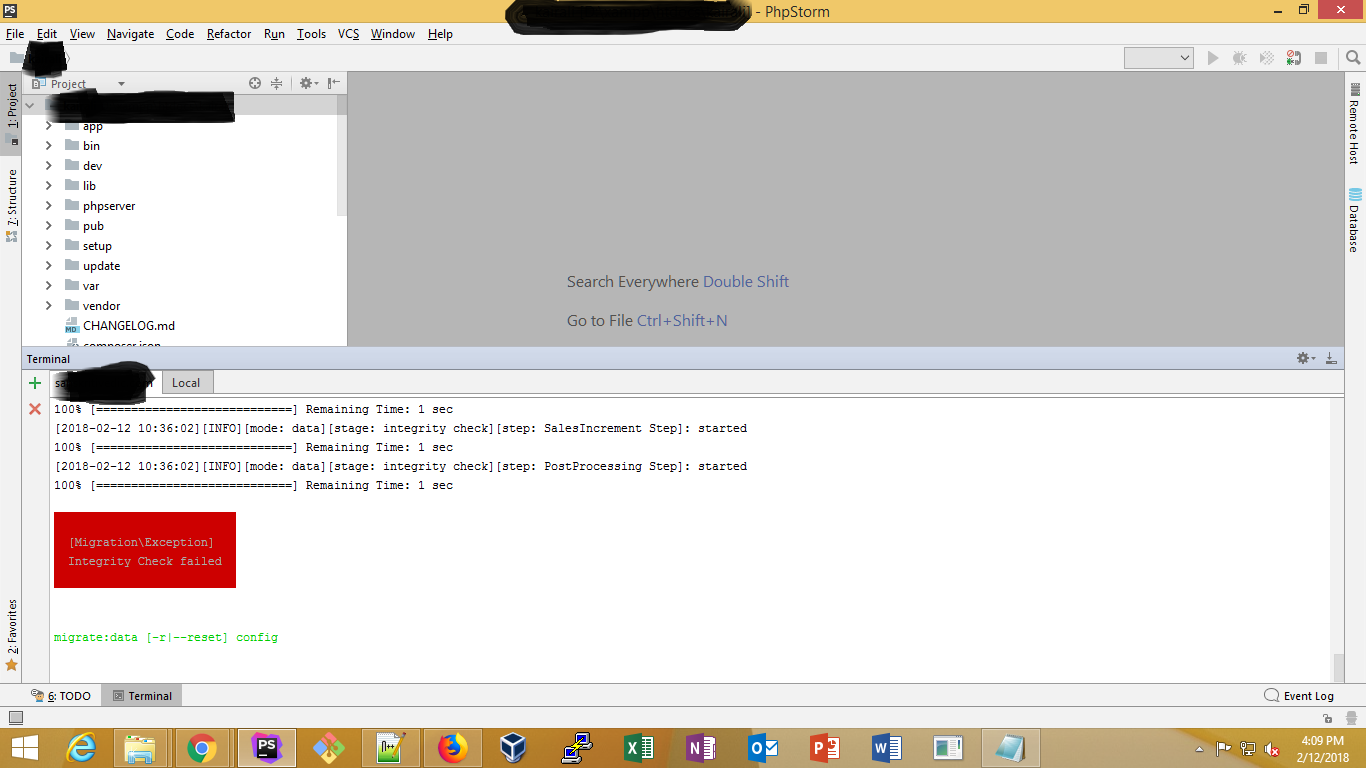Click the Scroll from Source target icon
The width and height of the screenshot is (1366, 768).
tap(255, 84)
